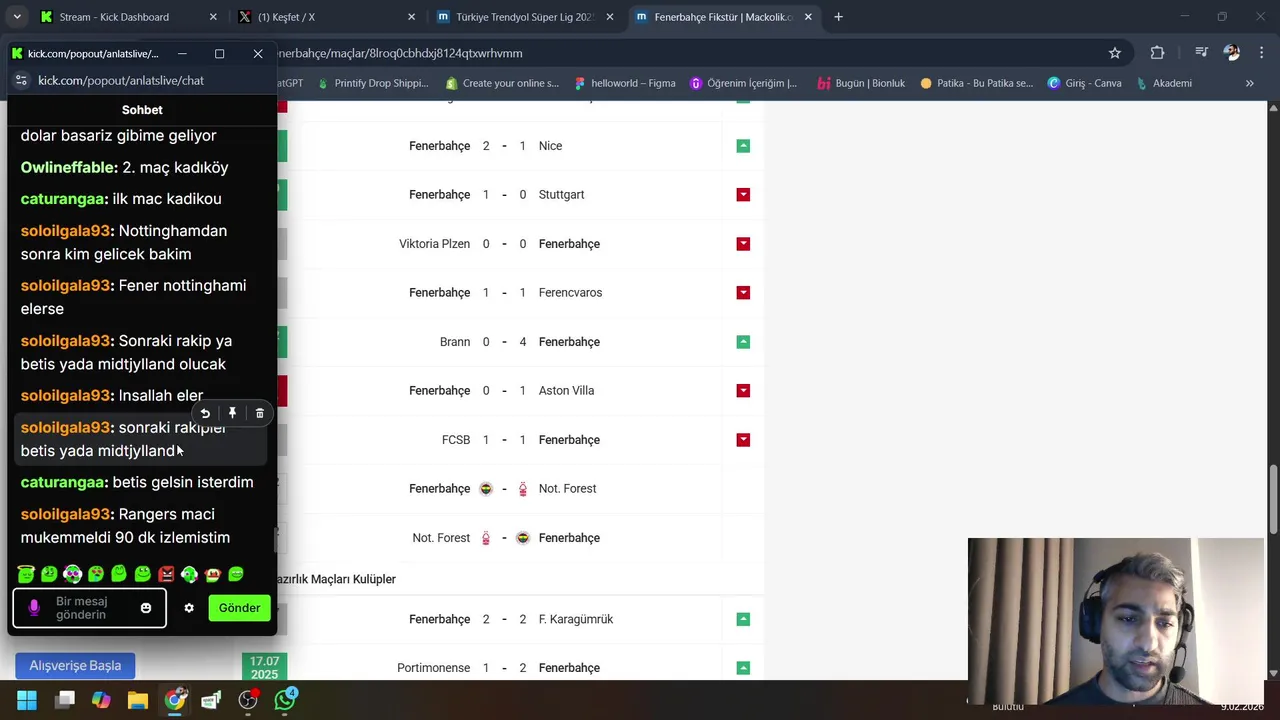Open Copilot from the taskbar
Screen dimensions: 1280x720
pos(101,700)
